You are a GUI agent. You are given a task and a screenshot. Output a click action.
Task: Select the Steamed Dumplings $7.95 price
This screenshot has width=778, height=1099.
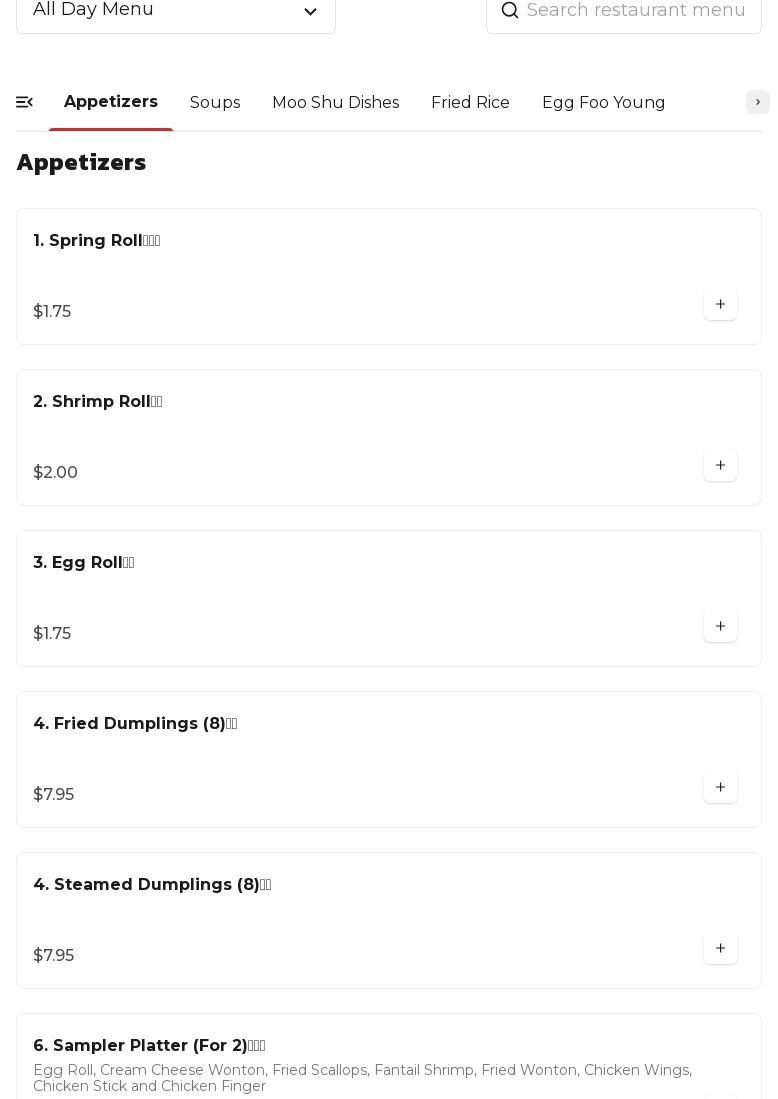coord(54,956)
